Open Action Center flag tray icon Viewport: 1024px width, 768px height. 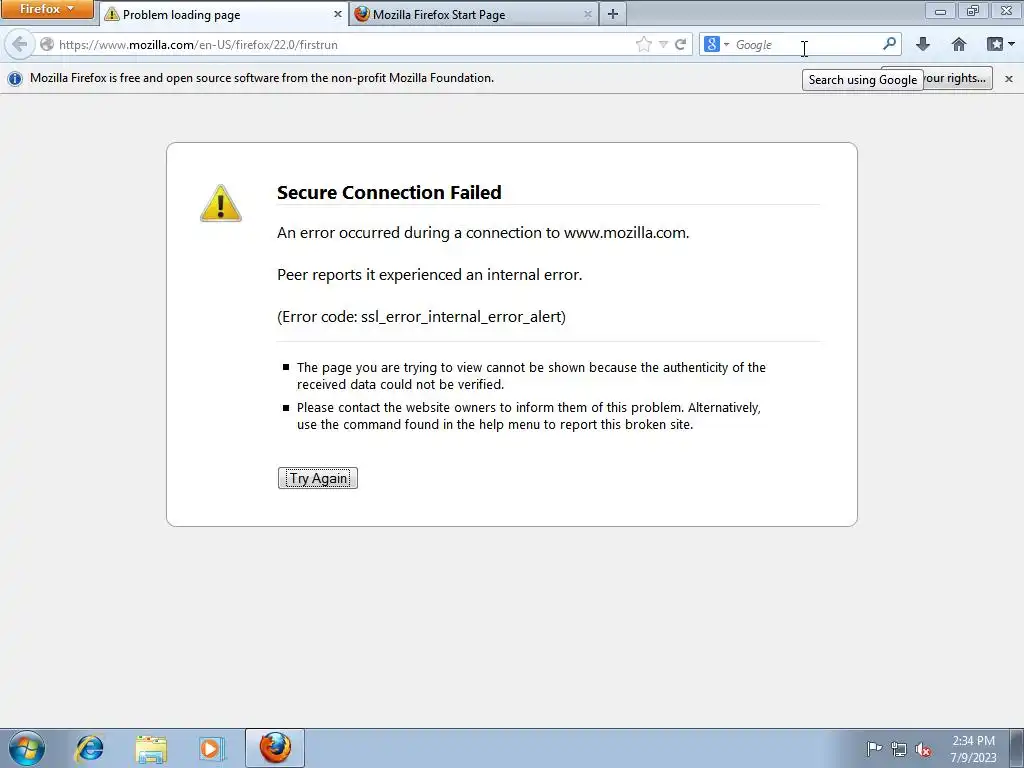click(873, 748)
